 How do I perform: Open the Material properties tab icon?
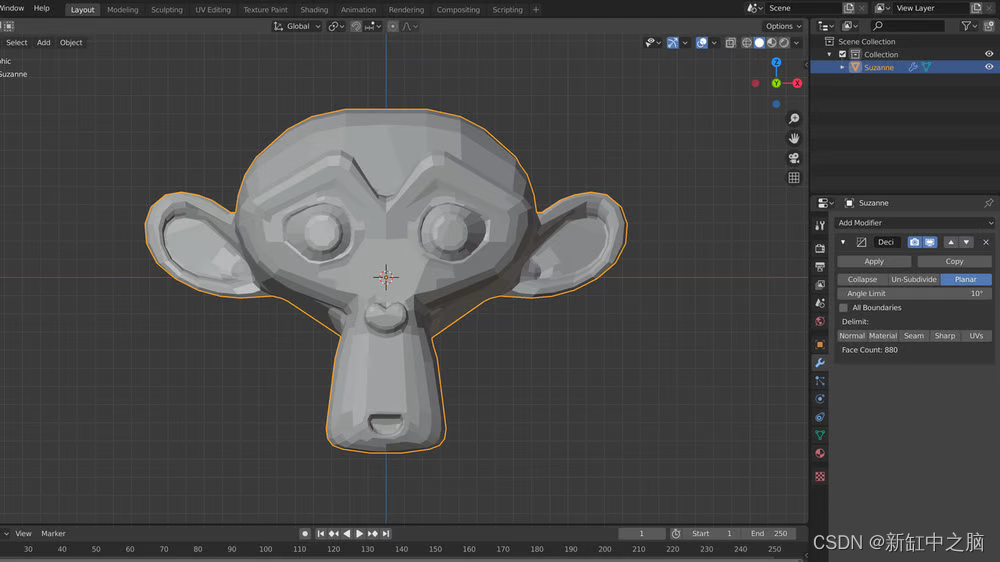coord(820,453)
